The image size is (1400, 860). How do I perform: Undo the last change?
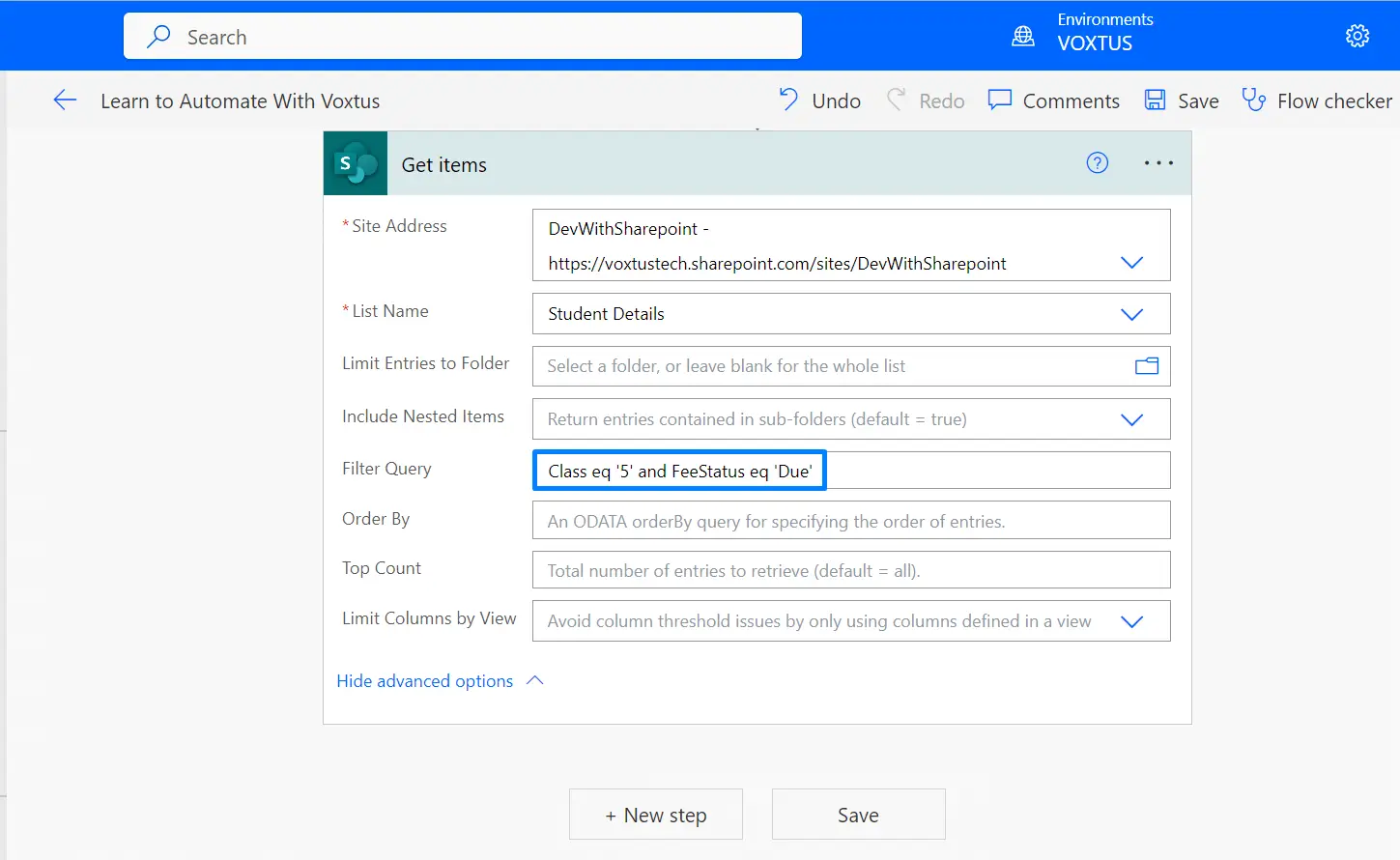coord(819,100)
